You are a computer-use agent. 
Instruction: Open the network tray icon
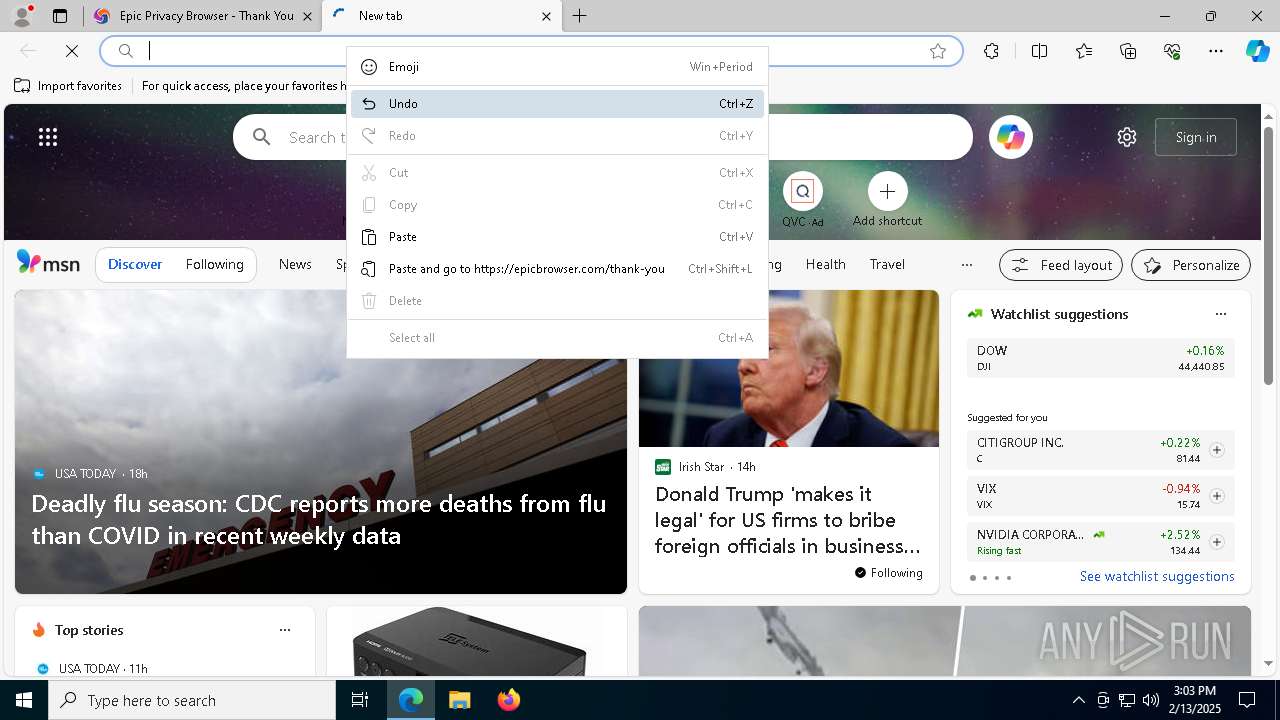[x=1127, y=700]
